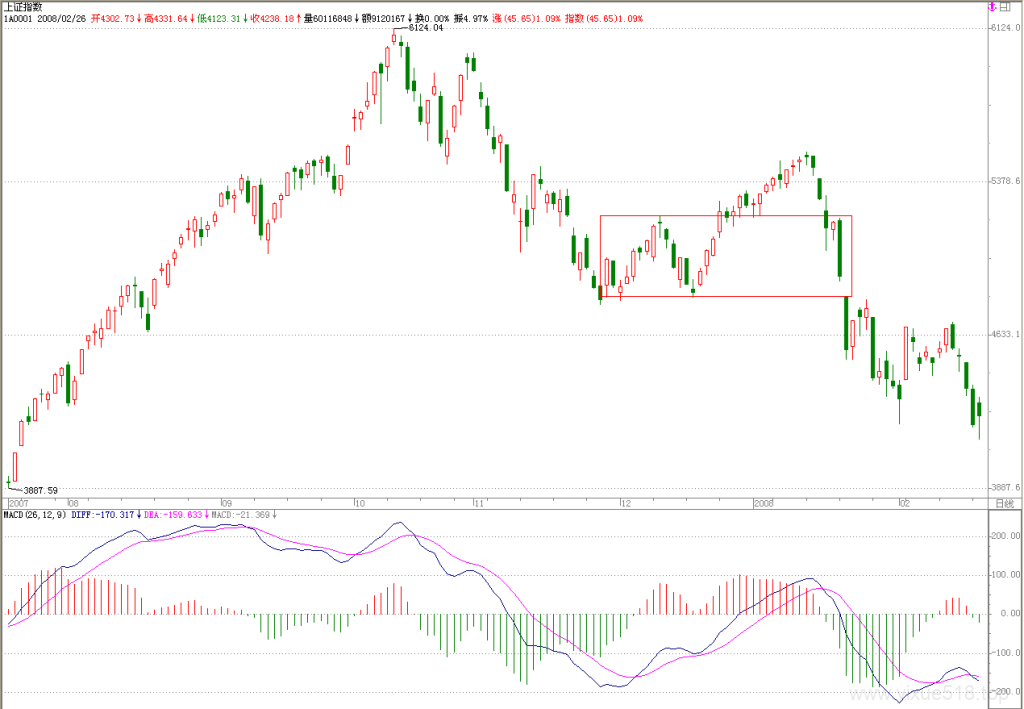Click the 4633.1 price axis label
This screenshot has width=1024, height=709.
[1005, 334]
